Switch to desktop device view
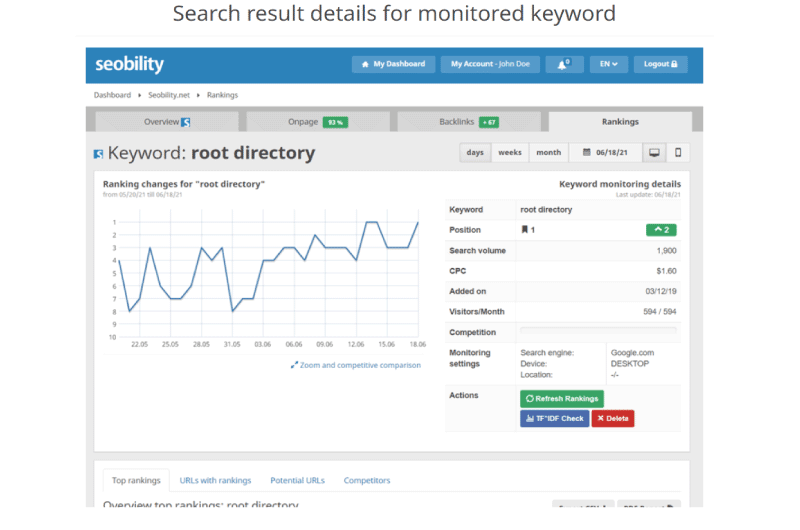Screen dimensions: 800x530 (654, 153)
